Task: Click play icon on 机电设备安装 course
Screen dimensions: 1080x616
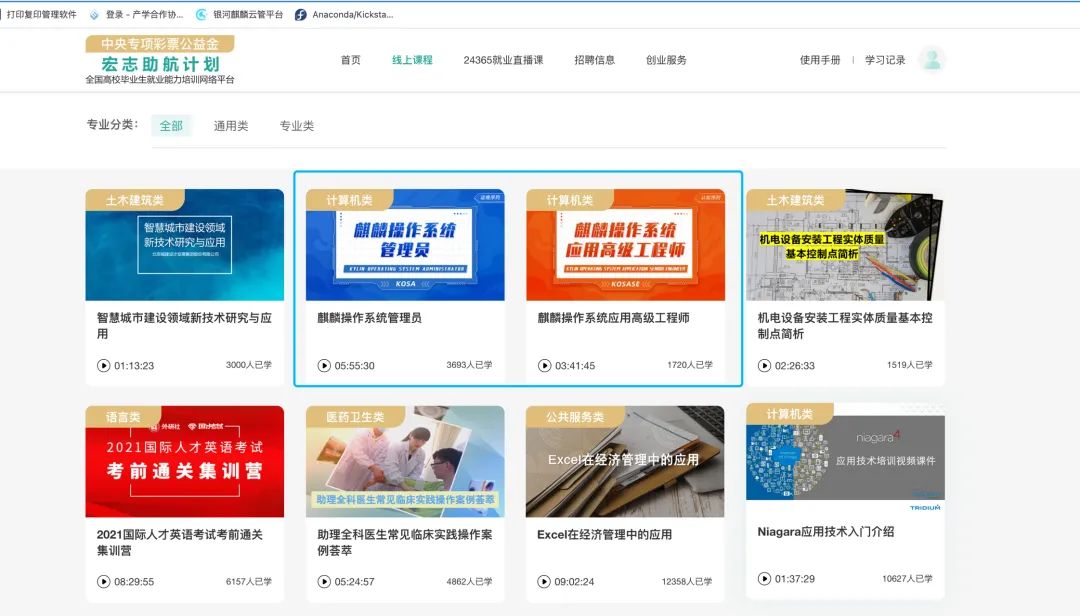Action: (765, 366)
